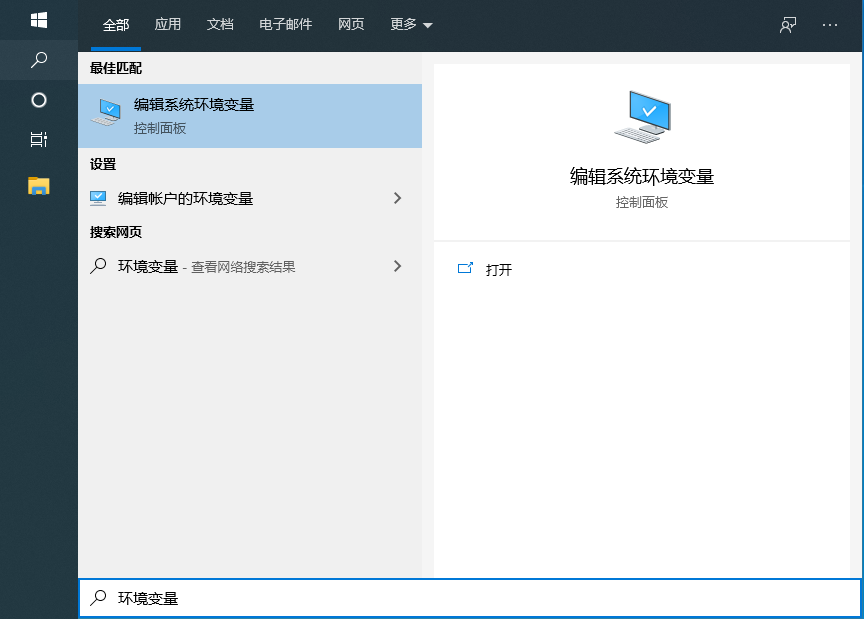
Task: Expand arrow for 环境变量 web search
Action: click(x=397, y=266)
